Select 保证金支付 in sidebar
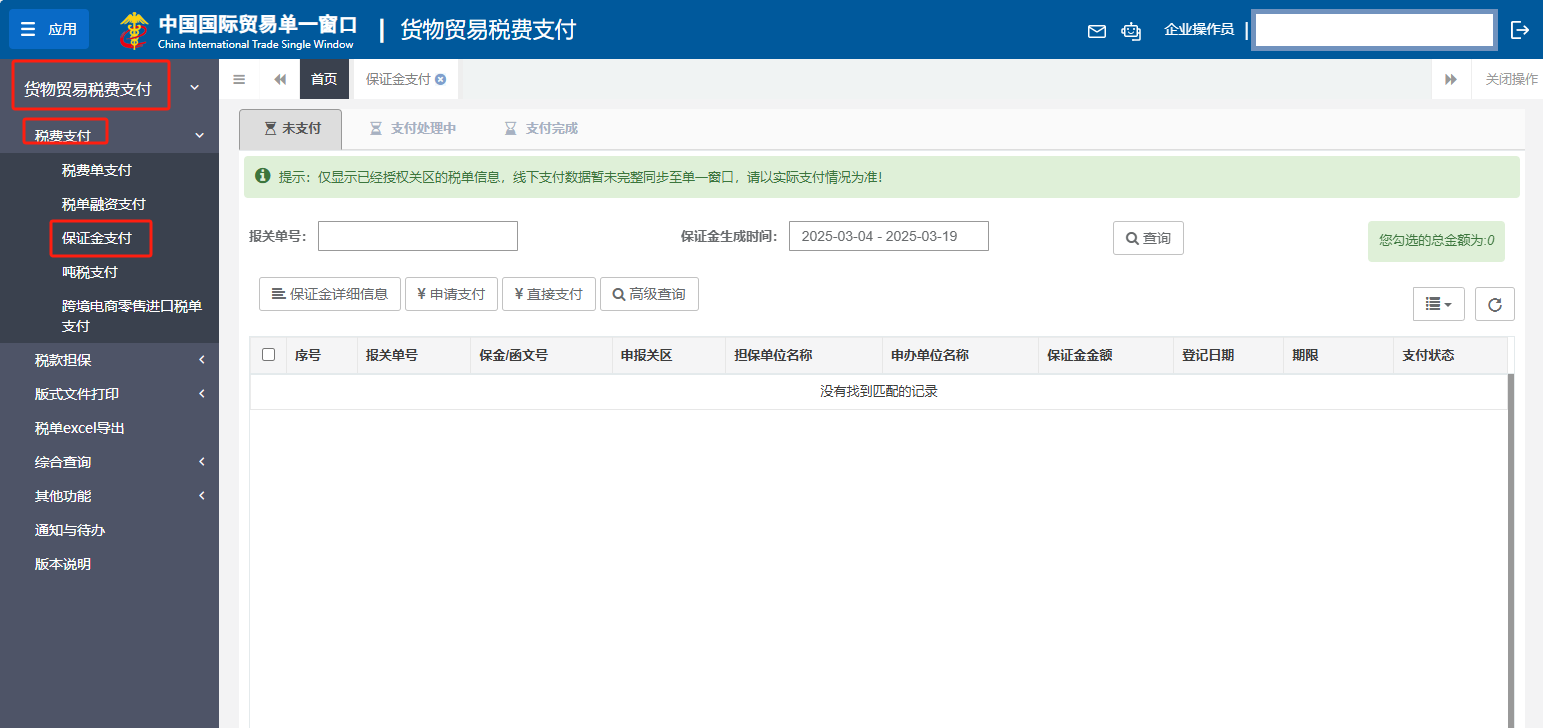 (x=96, y=238)
